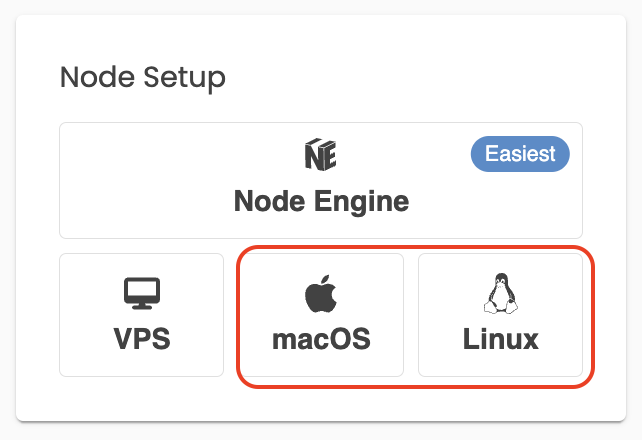The image size is (642, 440).
Task: Click the Tux penguin icon
Action: point(500,293)
